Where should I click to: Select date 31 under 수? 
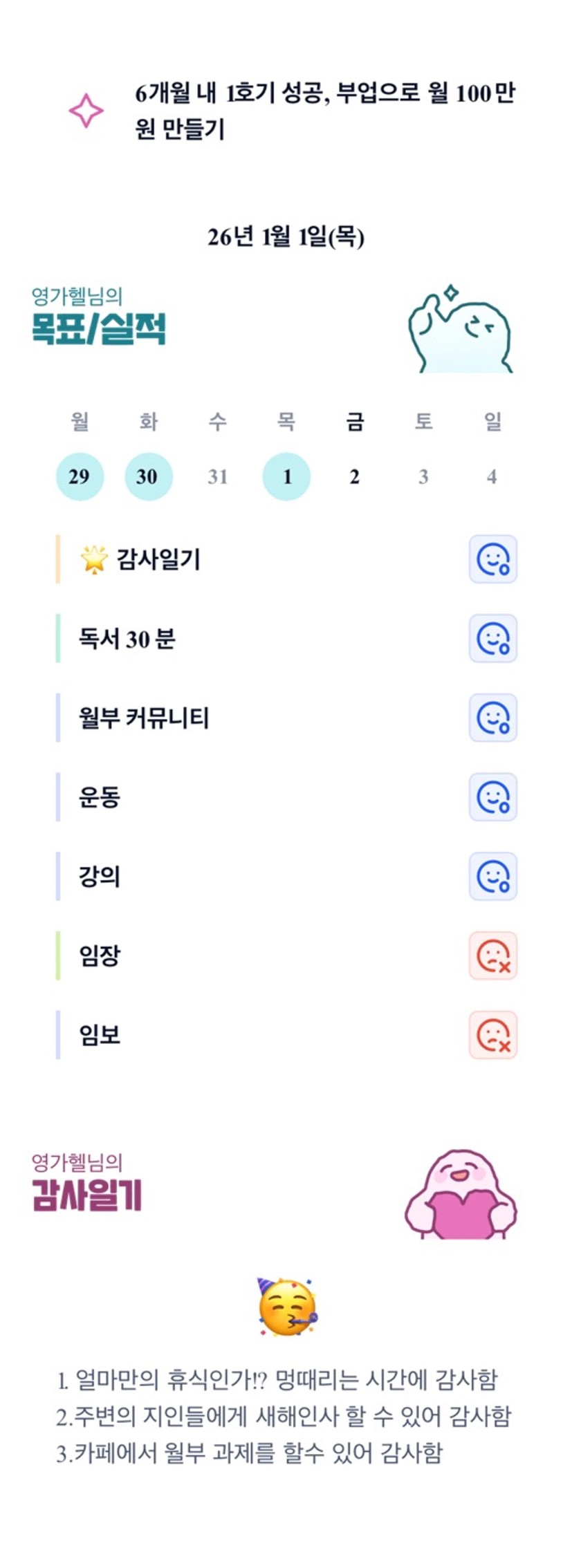click(x=217, y=476)
